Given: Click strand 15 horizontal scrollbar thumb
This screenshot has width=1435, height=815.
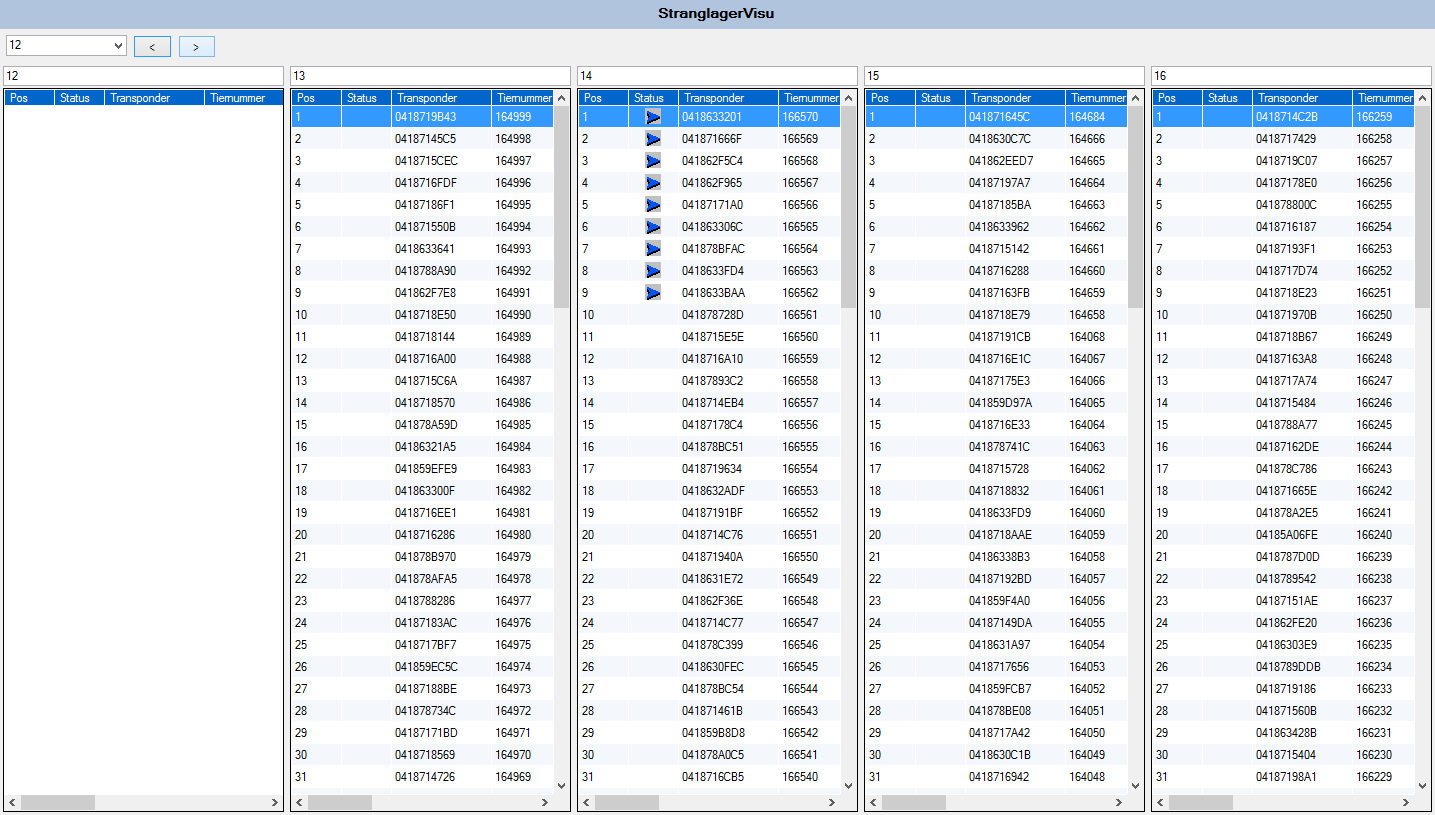Looking at the screenshot, I should [913, 802].
